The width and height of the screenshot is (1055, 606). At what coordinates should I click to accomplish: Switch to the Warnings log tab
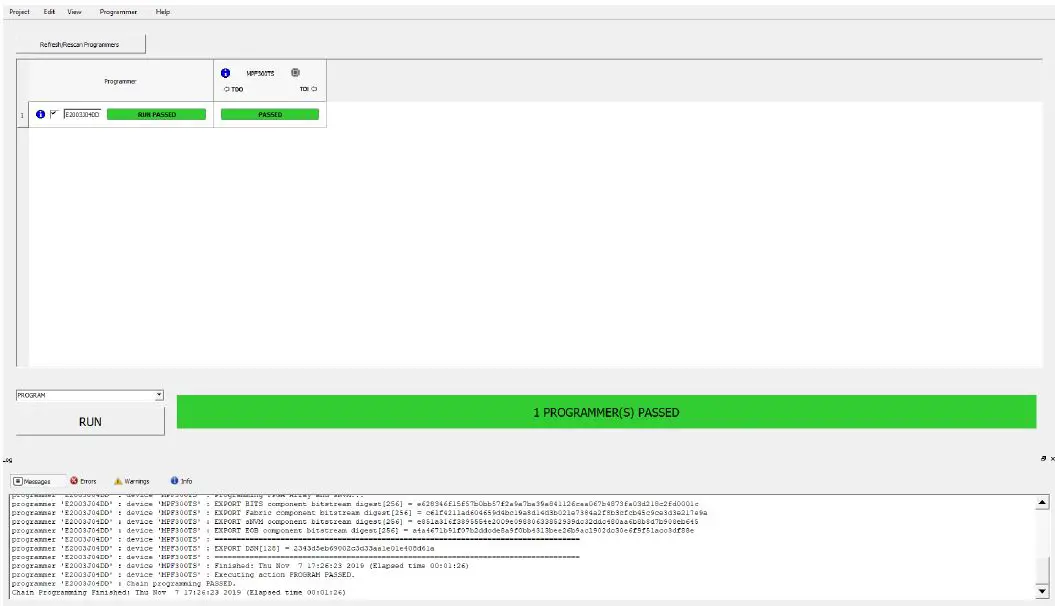tap(131, 481)
